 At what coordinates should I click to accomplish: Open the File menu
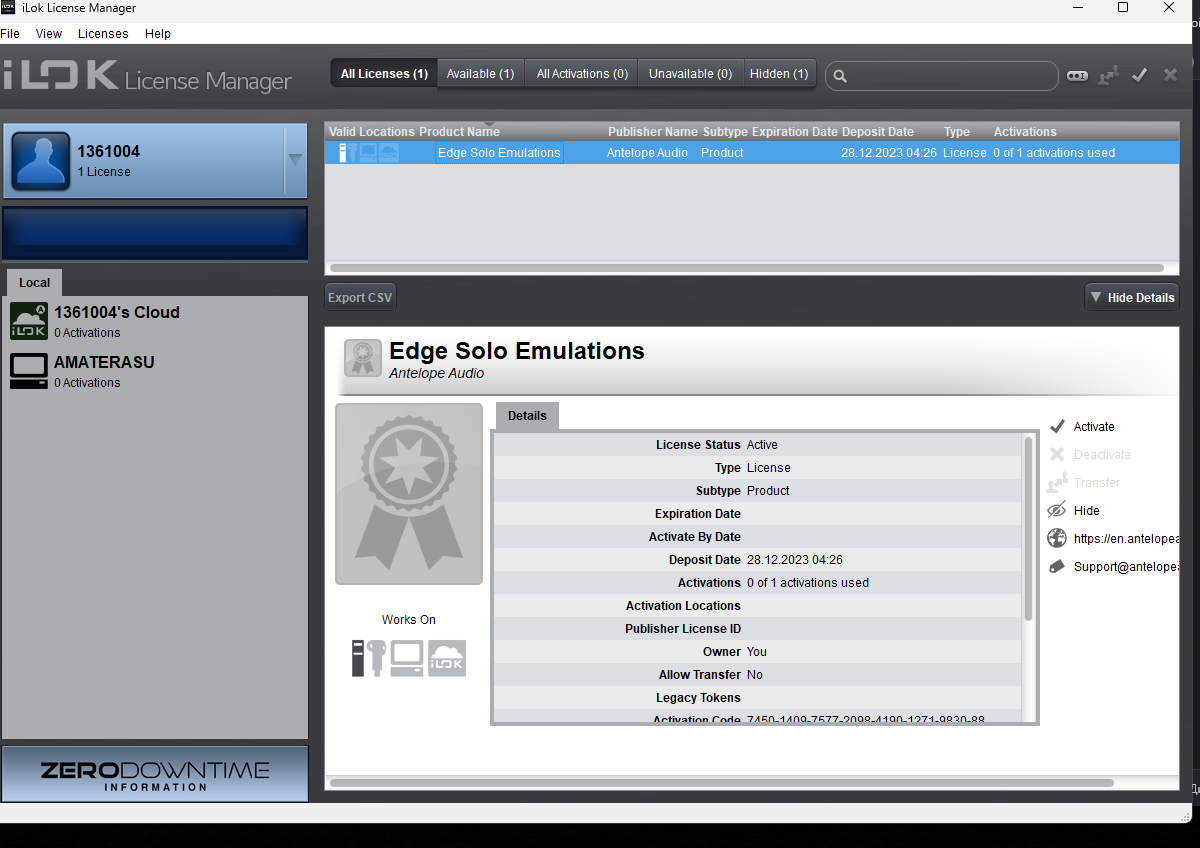coord(10,33)
